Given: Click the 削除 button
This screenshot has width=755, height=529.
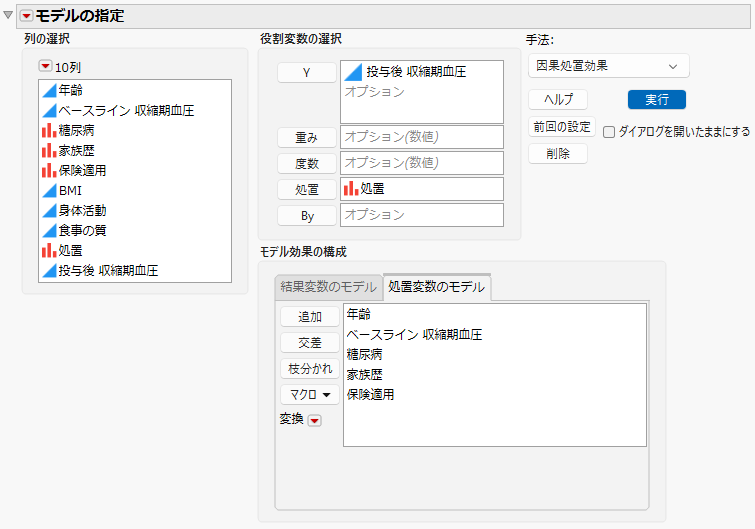Looking at the screenshot, I should [x=558, y=154].
